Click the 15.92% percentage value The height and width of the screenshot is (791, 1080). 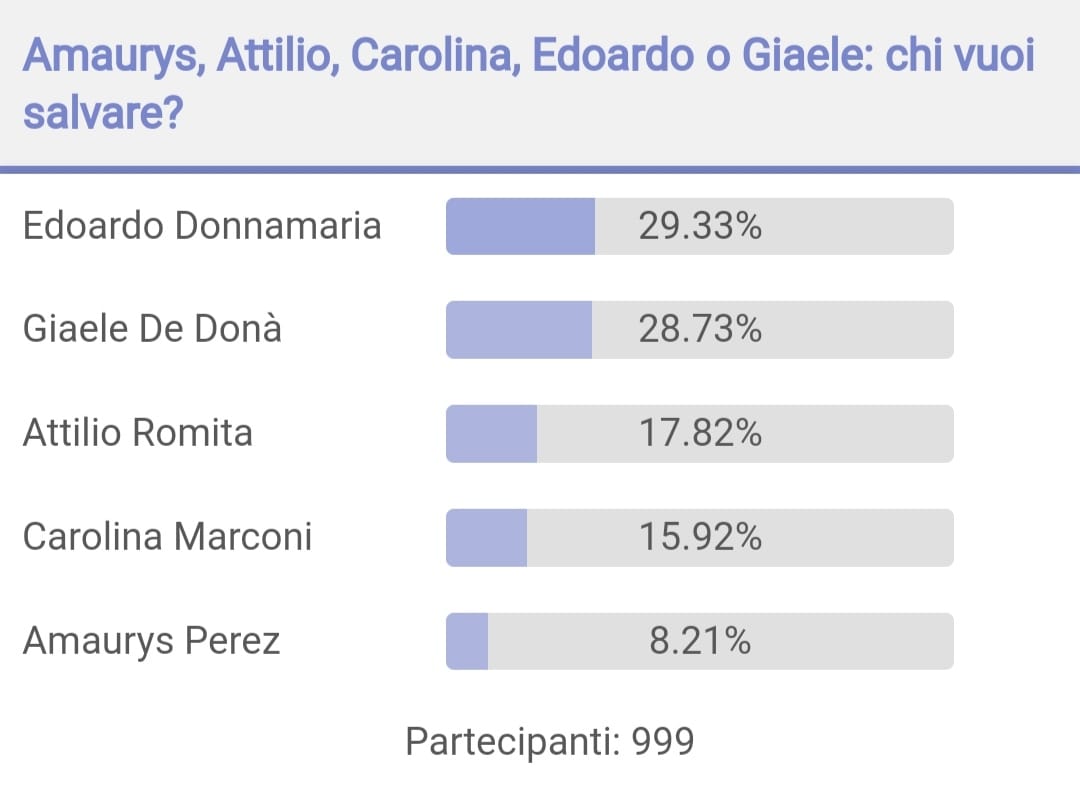(700, 537)
